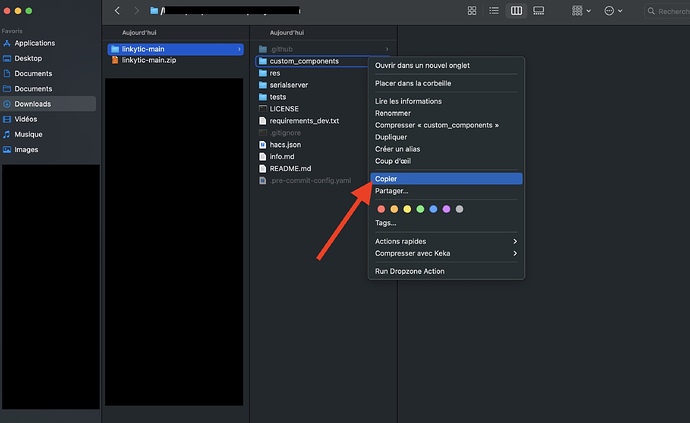
Task: Expand the Actions rapides submenu
Action: point(446,241)
